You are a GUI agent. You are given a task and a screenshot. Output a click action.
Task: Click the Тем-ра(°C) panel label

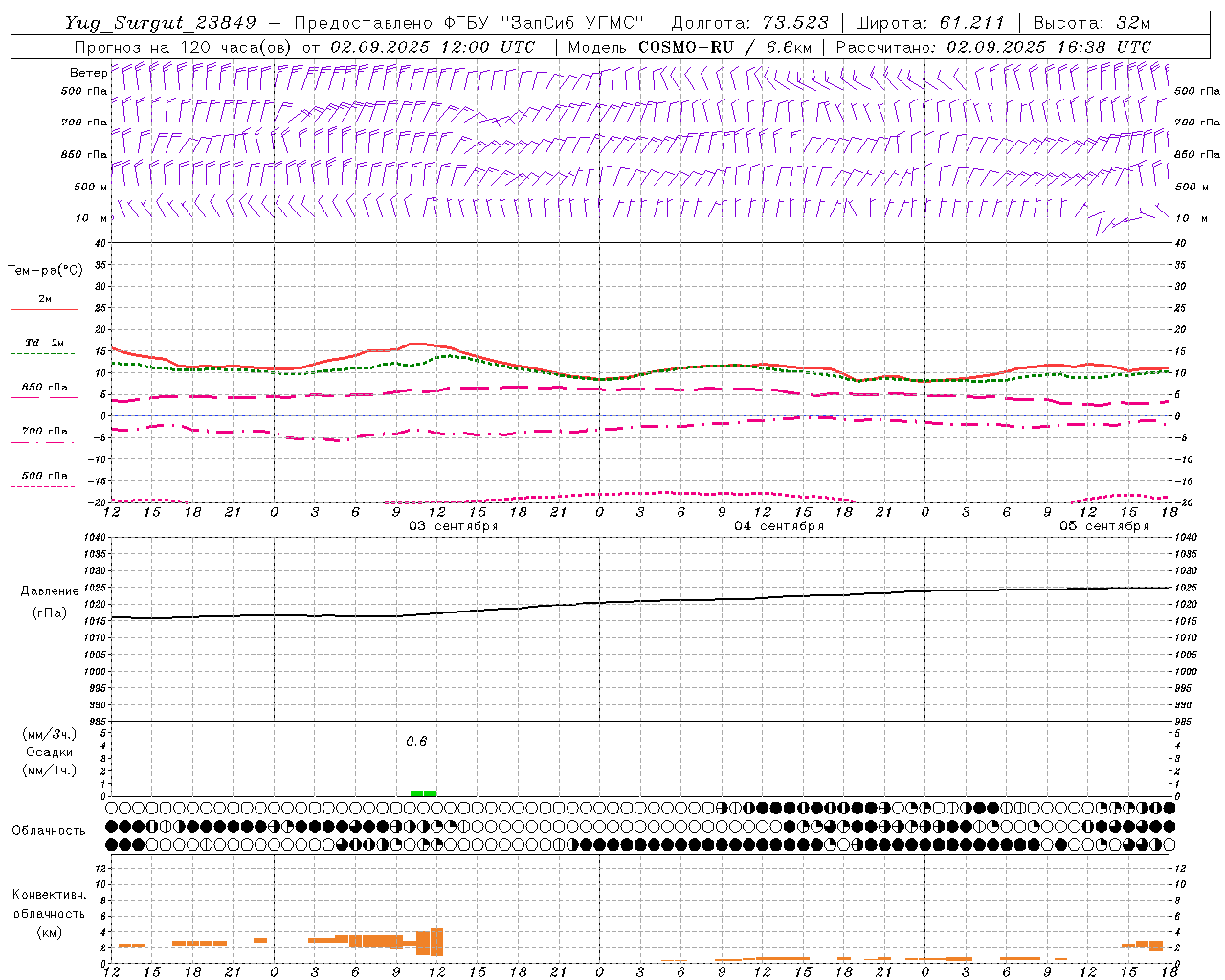tap(45, 271)
